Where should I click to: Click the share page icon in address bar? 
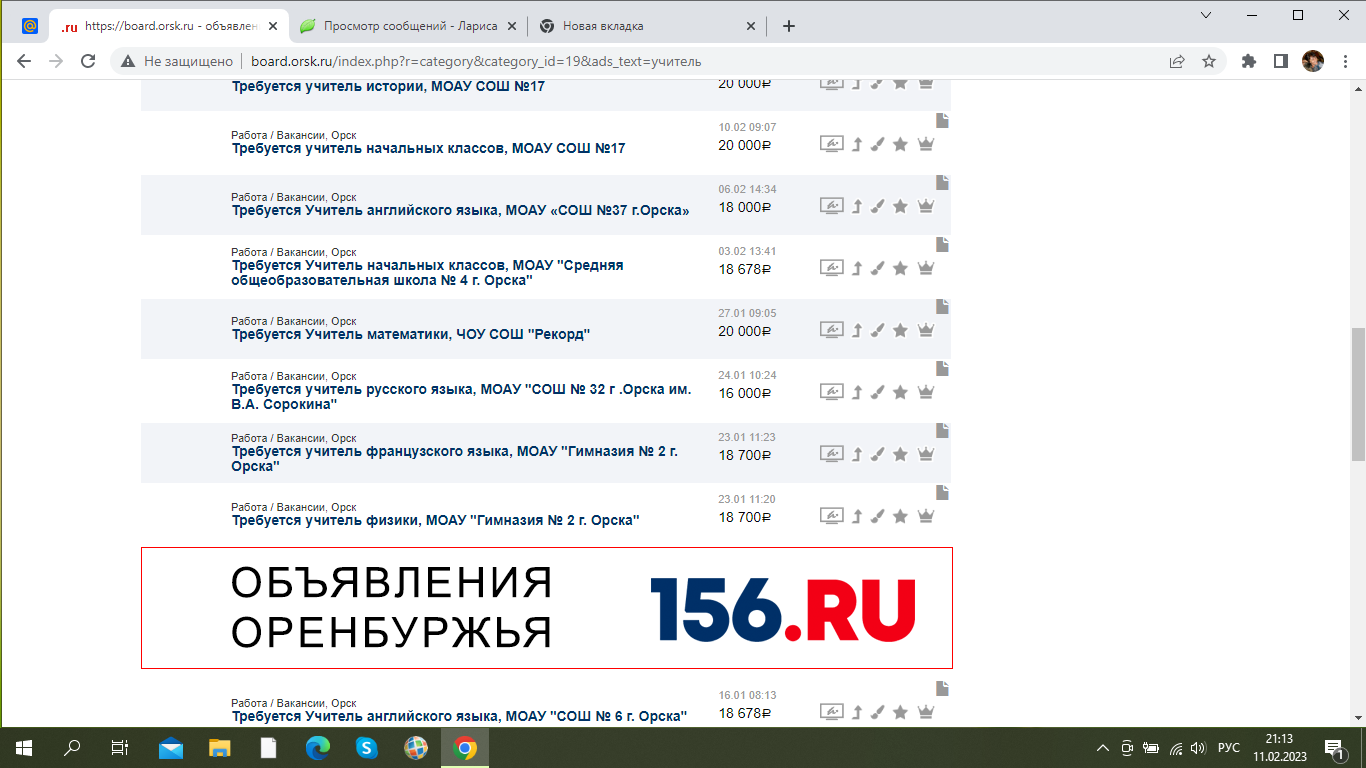1177,61
